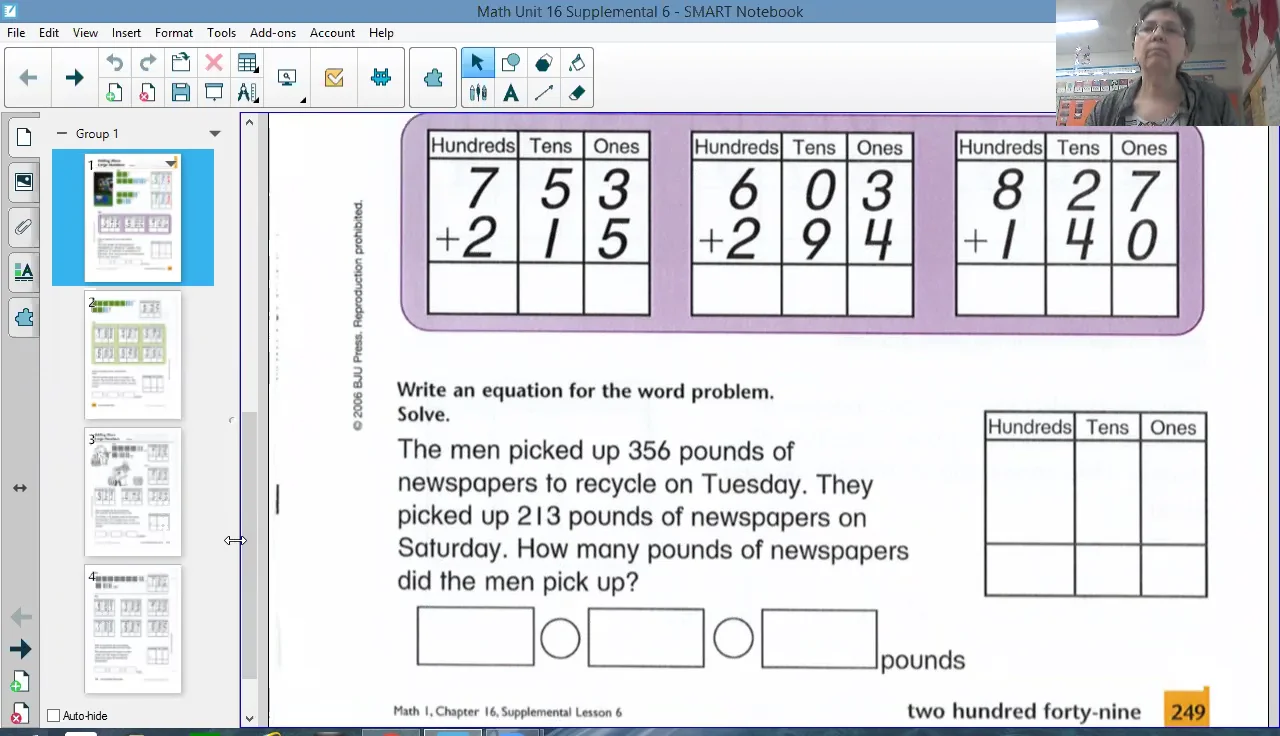The height and width of the screenshot is (736, 1280).
Task: Redo the last undone action
Action: point(148,63)
